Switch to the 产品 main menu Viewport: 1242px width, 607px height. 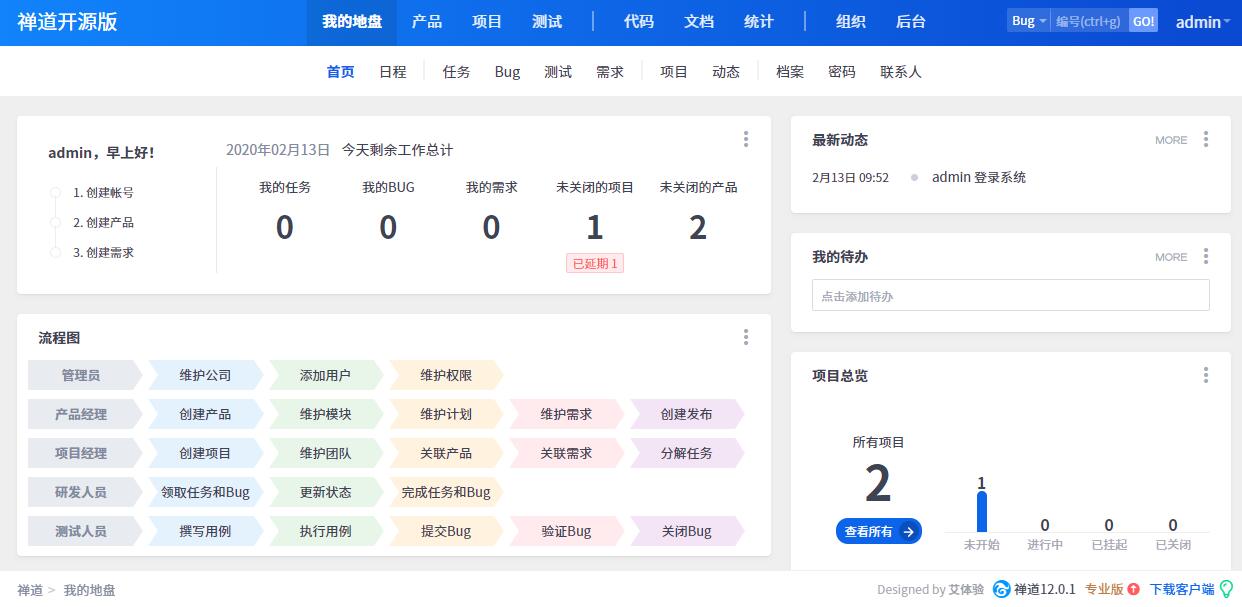[427, 22]
